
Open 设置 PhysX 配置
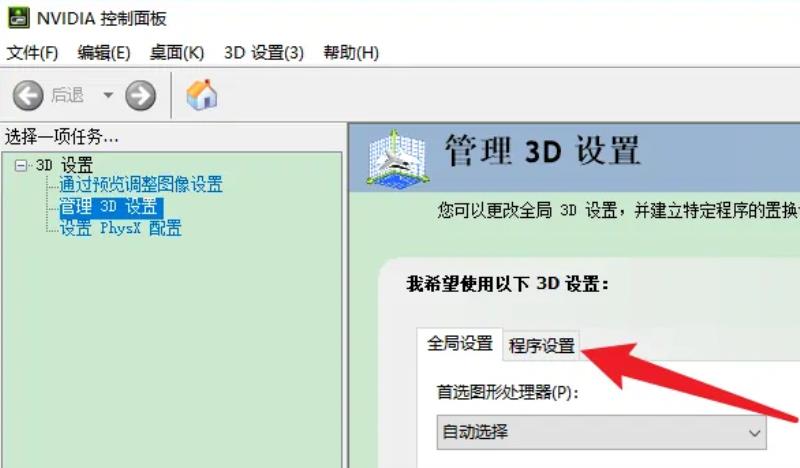coord(120,228)
